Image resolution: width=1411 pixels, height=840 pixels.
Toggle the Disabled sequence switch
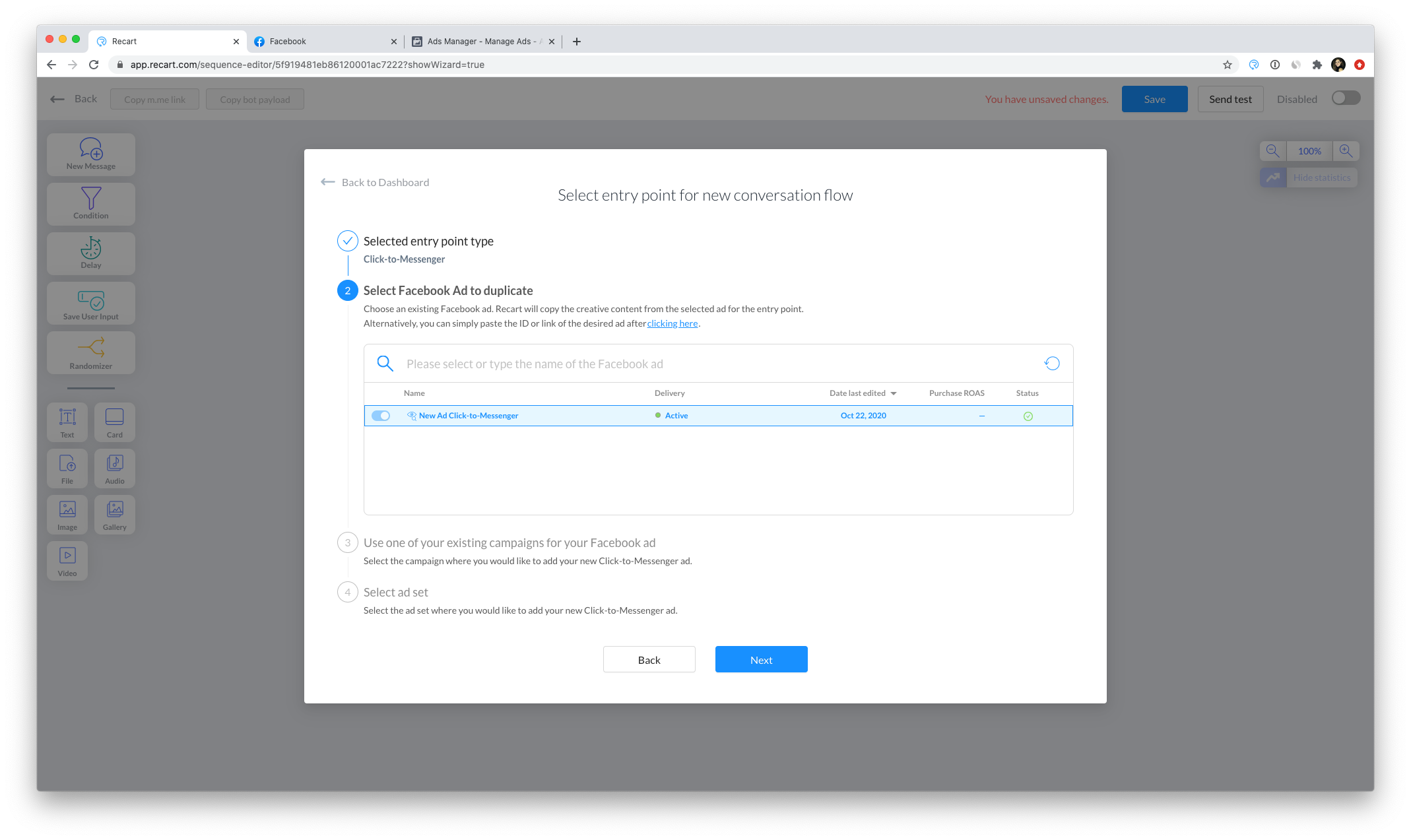tap(1346, 98)
